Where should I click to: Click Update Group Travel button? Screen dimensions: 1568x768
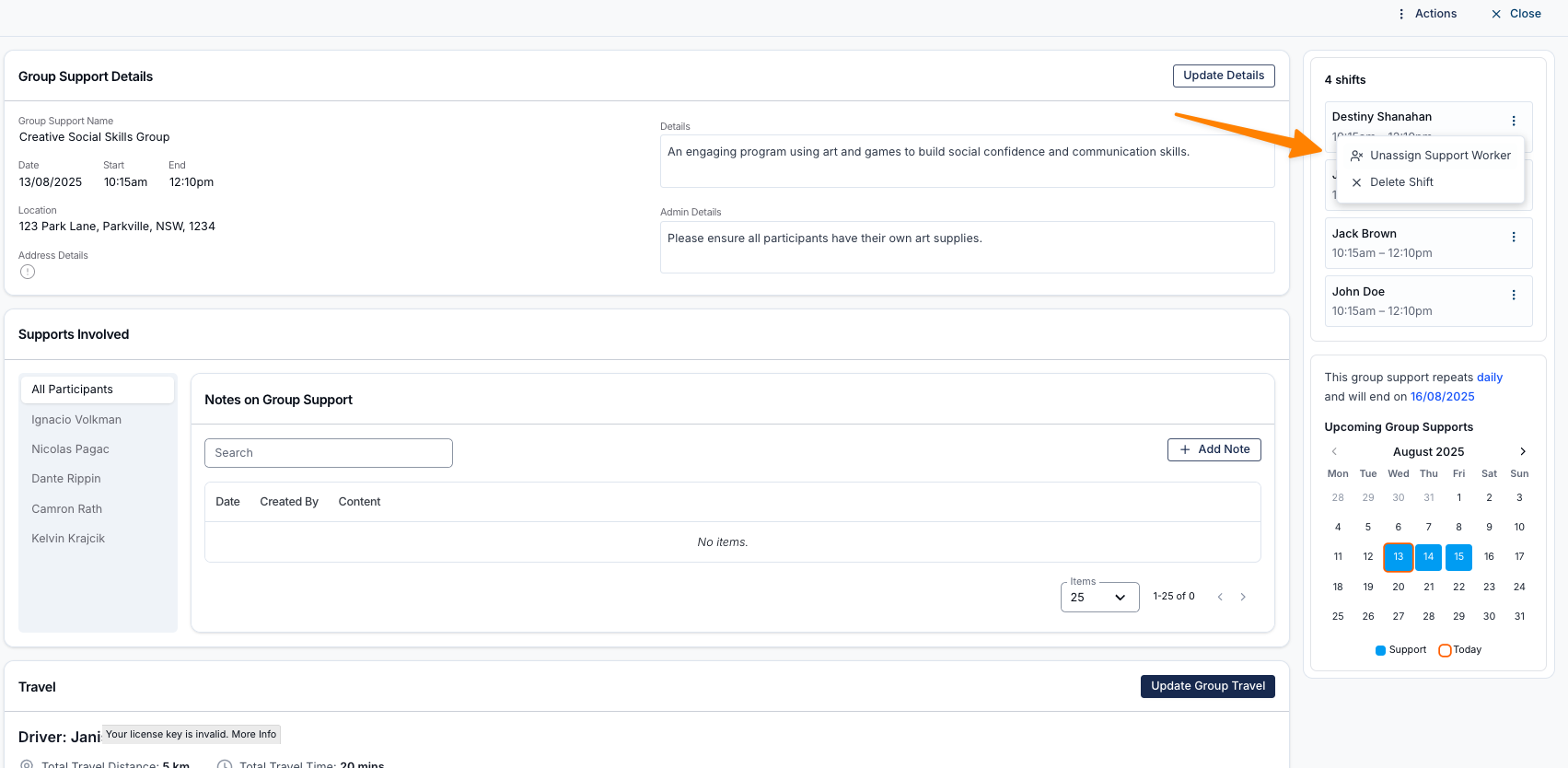tap(1207, 686)
